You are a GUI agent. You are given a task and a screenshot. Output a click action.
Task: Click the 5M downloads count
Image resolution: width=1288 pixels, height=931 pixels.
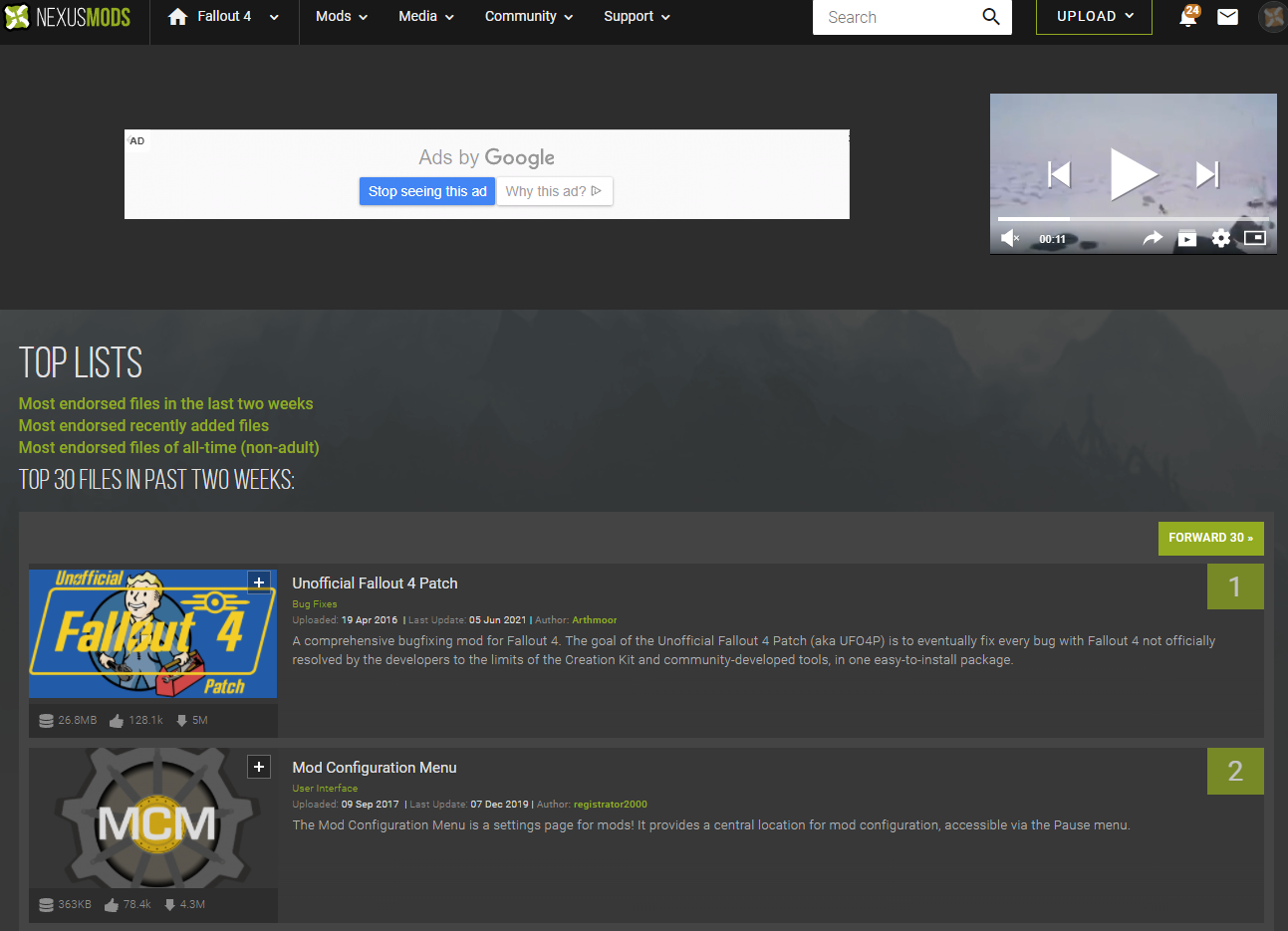pos(200,720)
